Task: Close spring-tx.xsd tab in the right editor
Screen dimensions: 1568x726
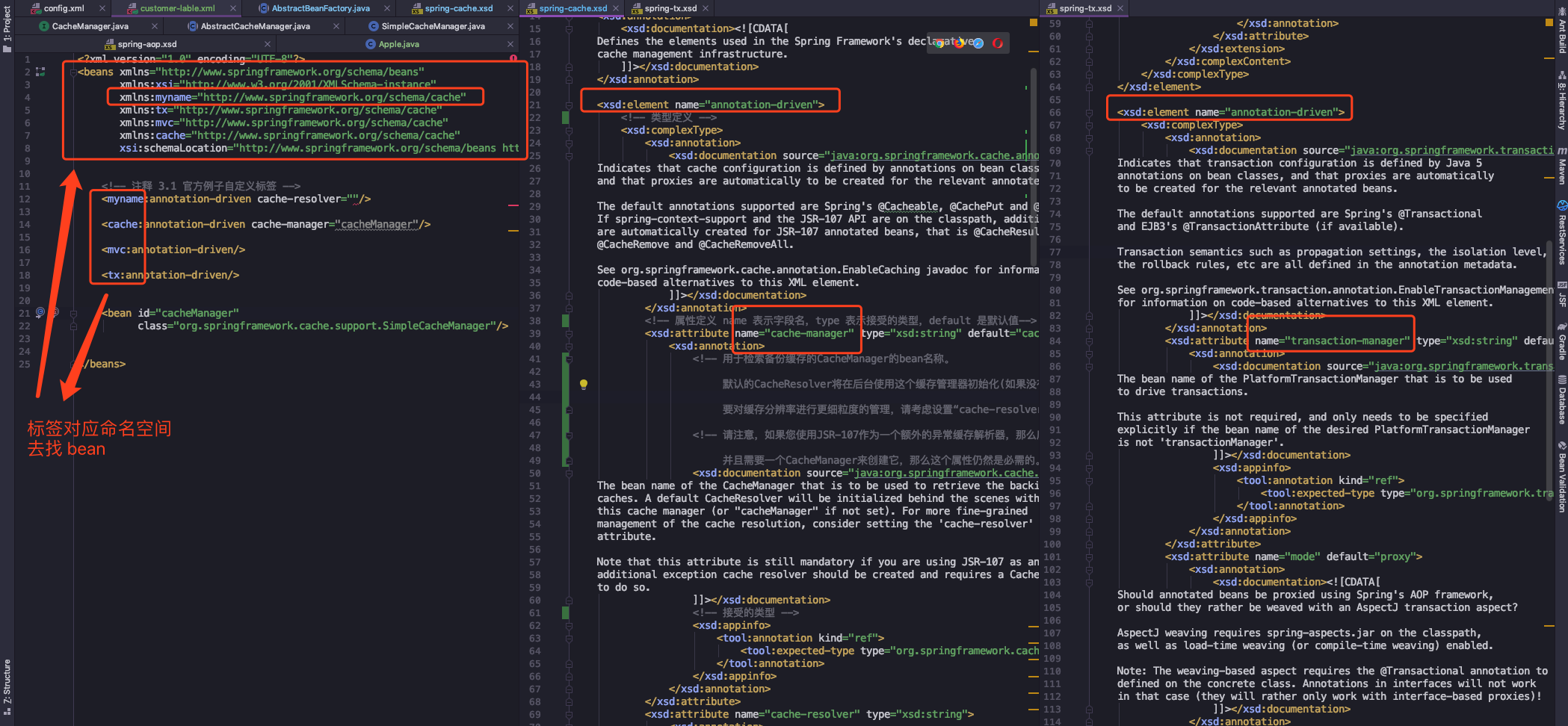Action: point(1120,8)
